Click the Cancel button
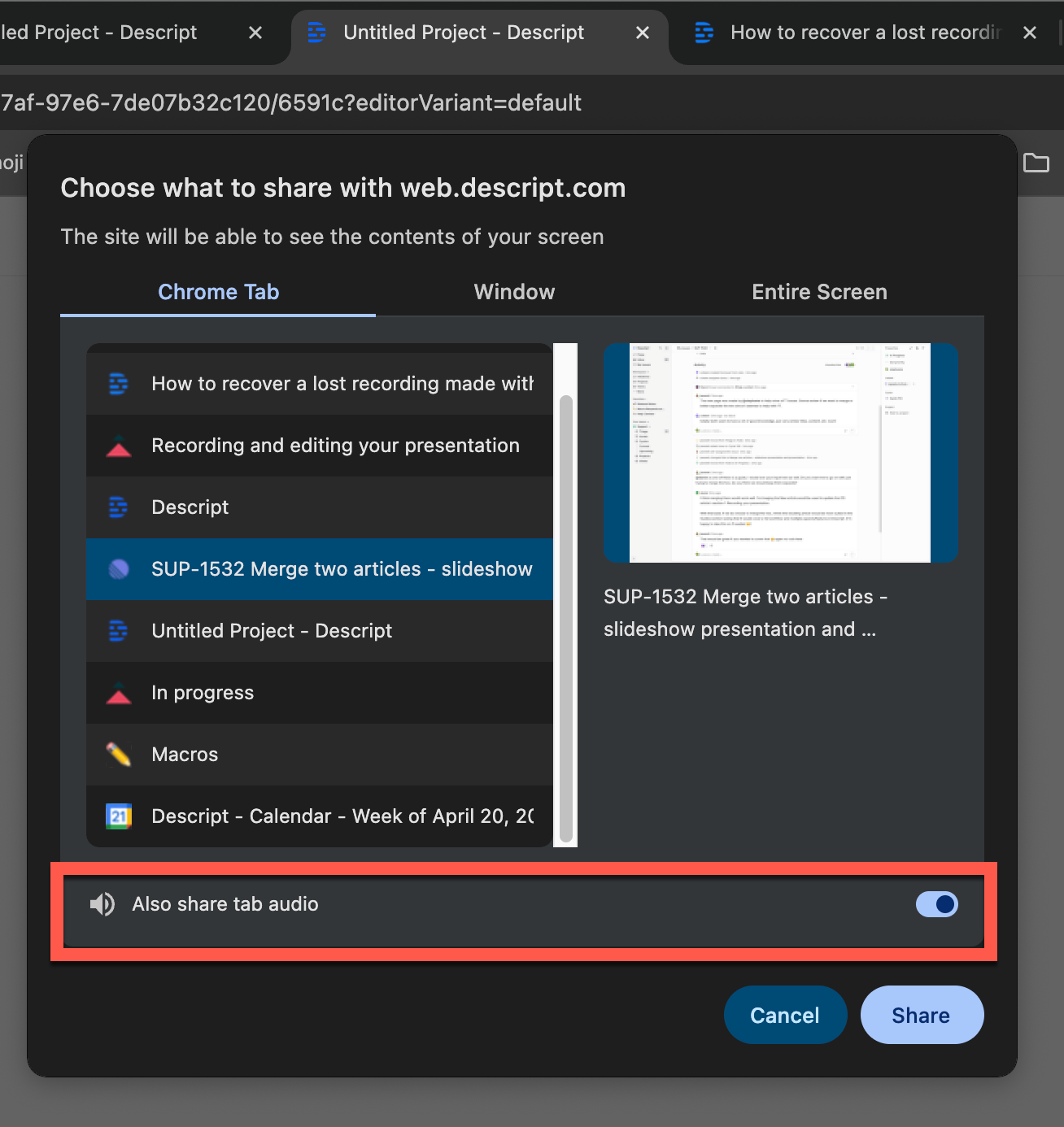 [x=785, y=1015]
